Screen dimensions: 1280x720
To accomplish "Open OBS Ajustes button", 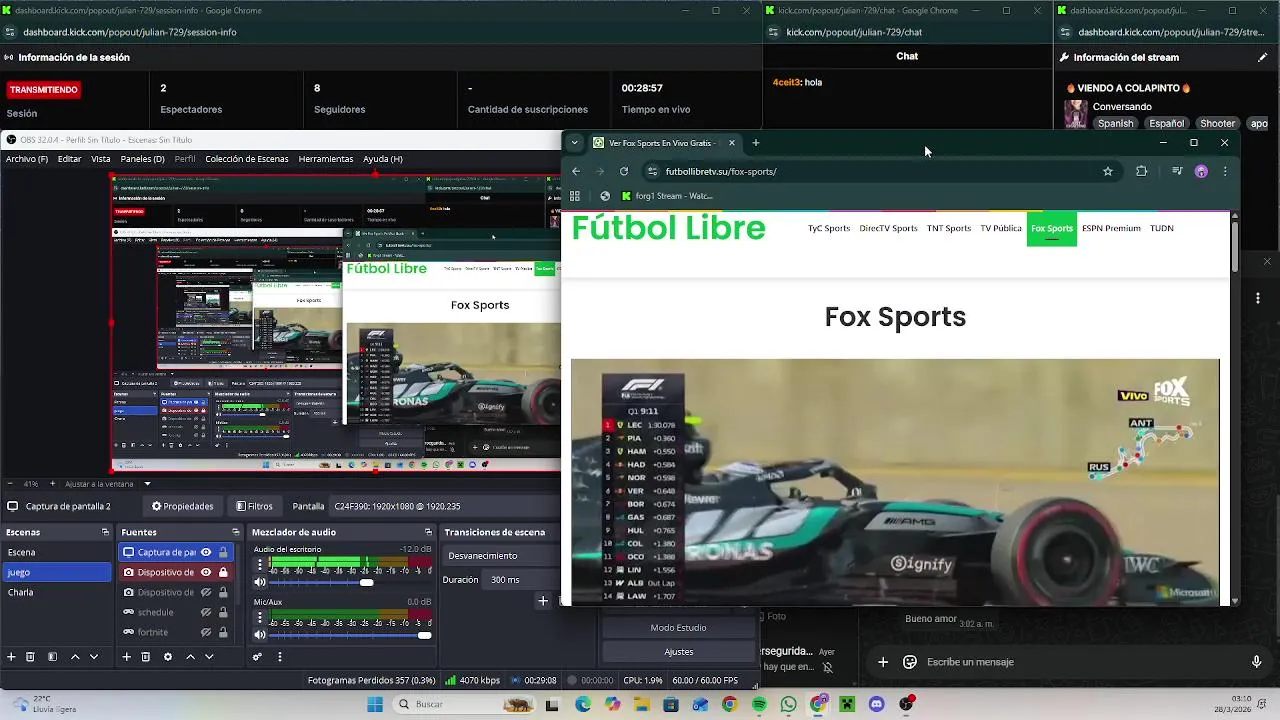I will tap(679, 652).
